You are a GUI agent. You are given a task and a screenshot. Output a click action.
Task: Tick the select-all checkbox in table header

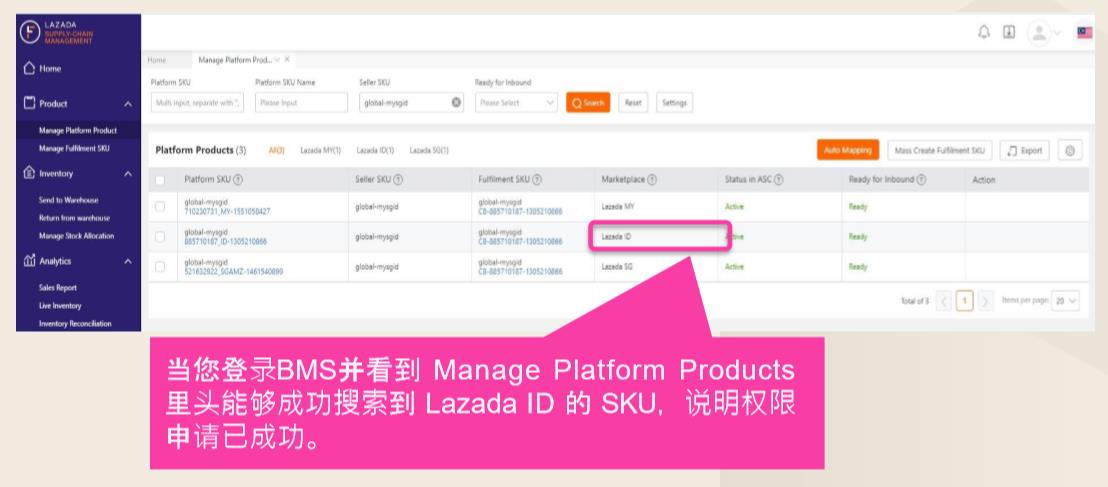160,179
